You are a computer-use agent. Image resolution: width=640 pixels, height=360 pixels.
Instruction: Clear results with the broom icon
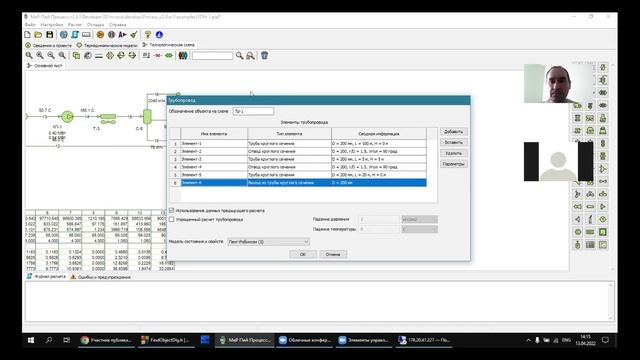133,35
